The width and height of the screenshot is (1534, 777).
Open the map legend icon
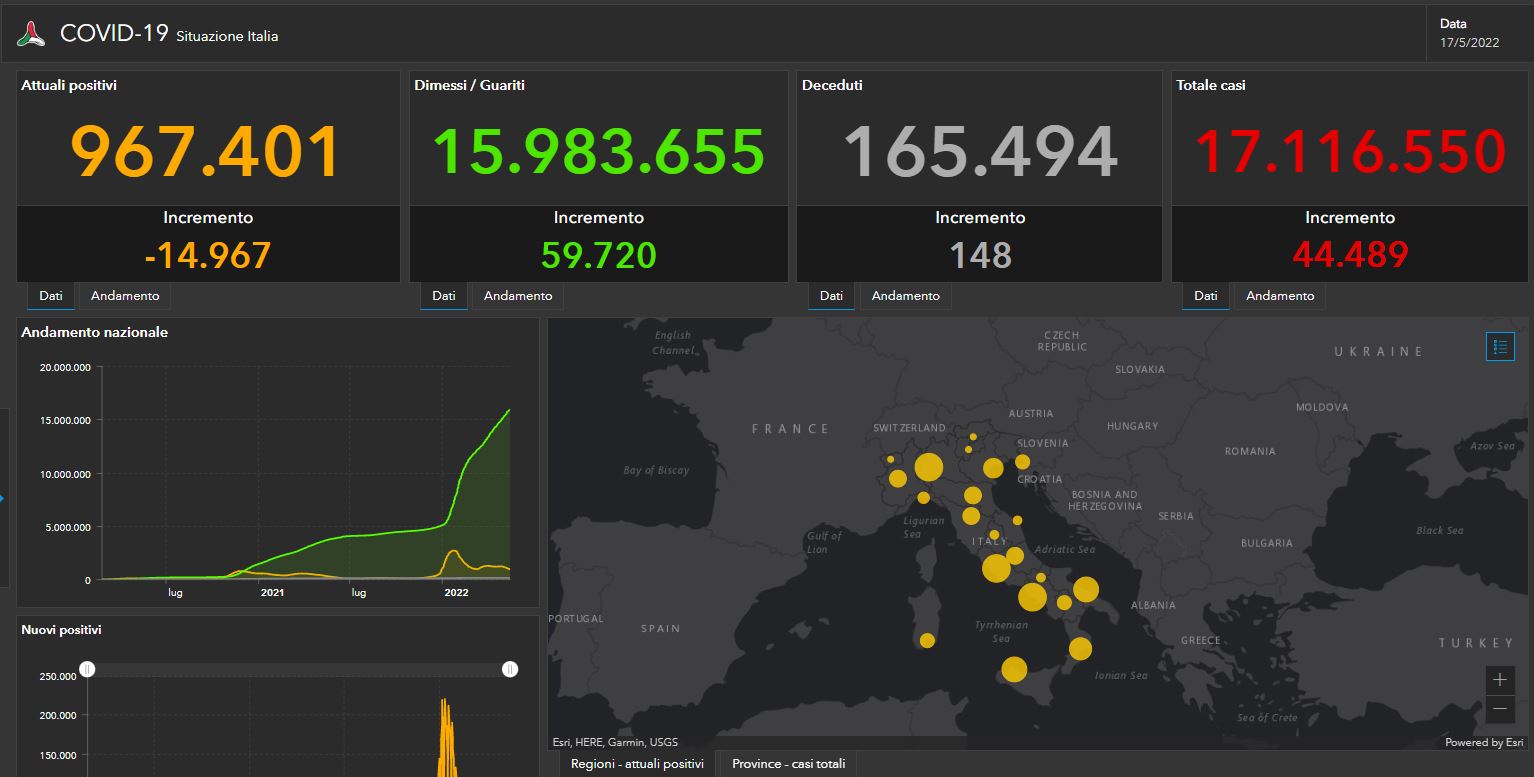coord(1500,347)
